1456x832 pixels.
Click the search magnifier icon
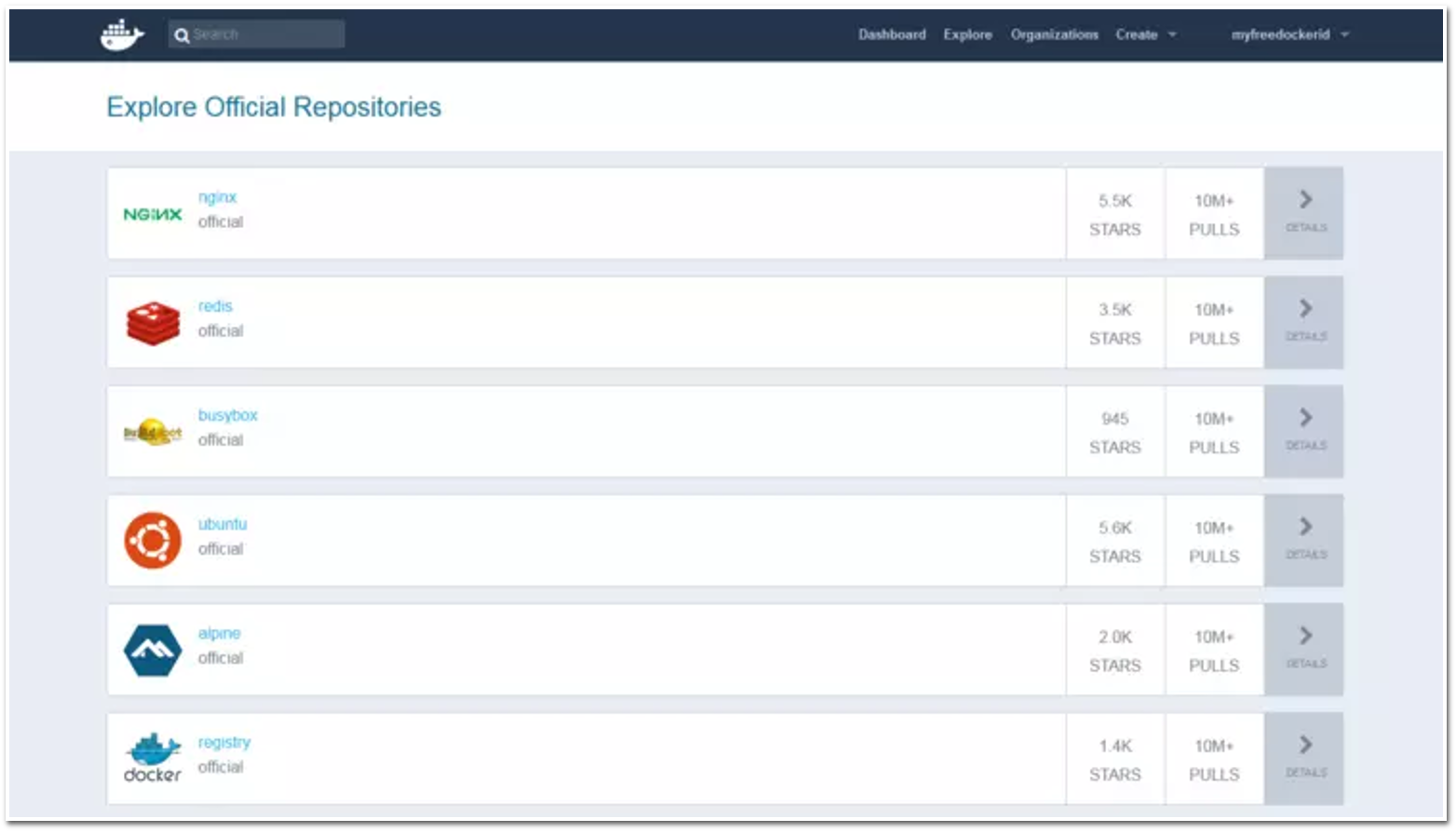click(182, 35)
